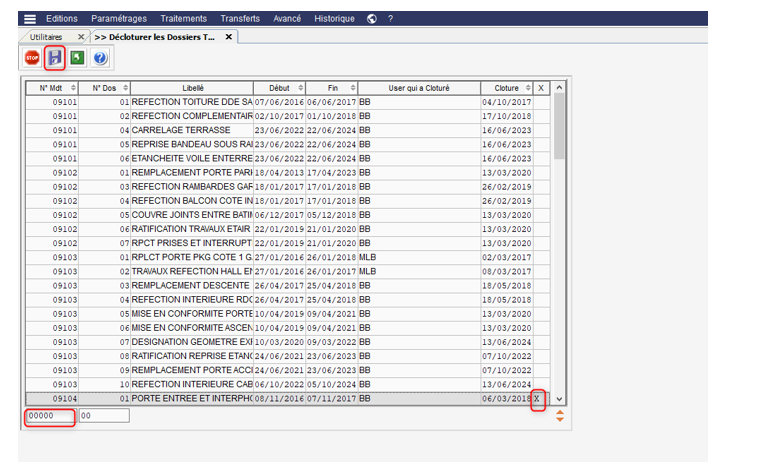Close the Utilitaires tab
This screenshot has height=462, width=762.
[81, 37]
